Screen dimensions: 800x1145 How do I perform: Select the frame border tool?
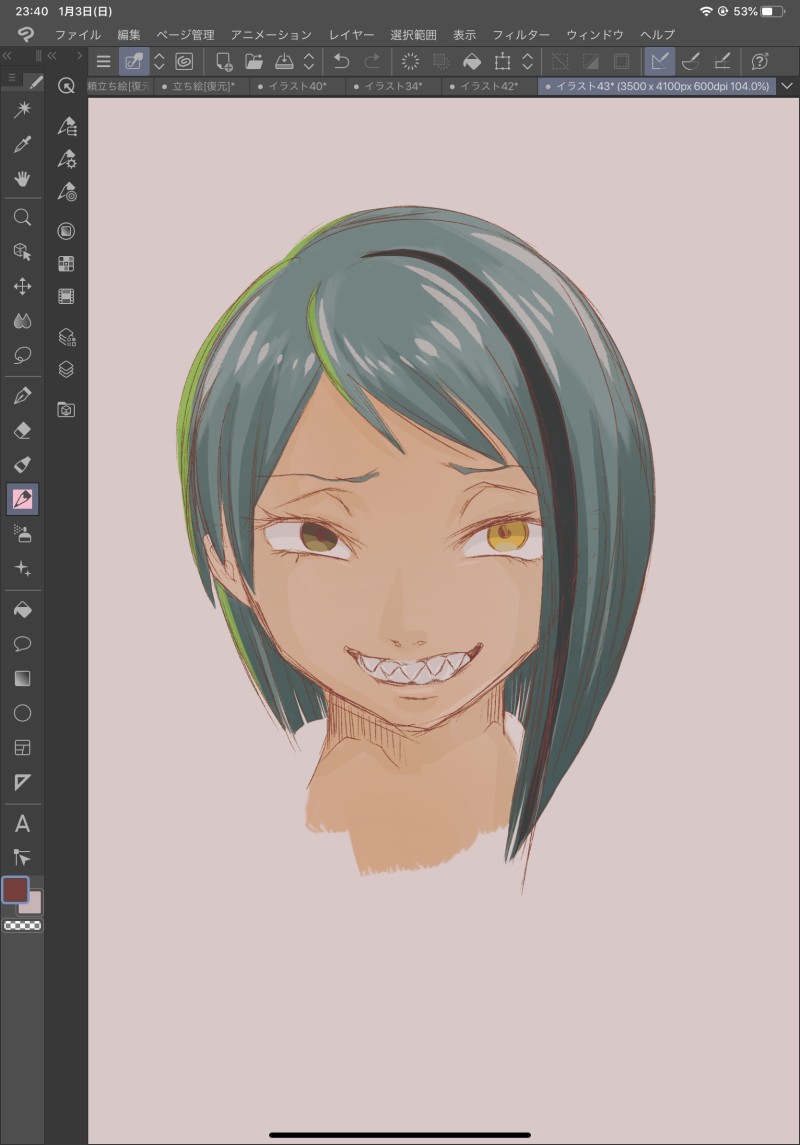click(x=23, y=748)
